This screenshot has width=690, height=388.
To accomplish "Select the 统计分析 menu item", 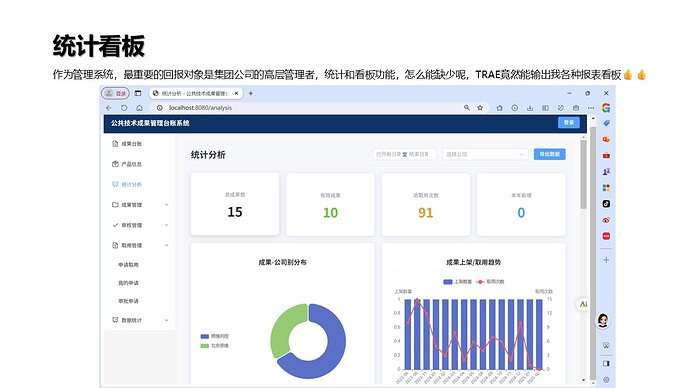I will point(140,184).
